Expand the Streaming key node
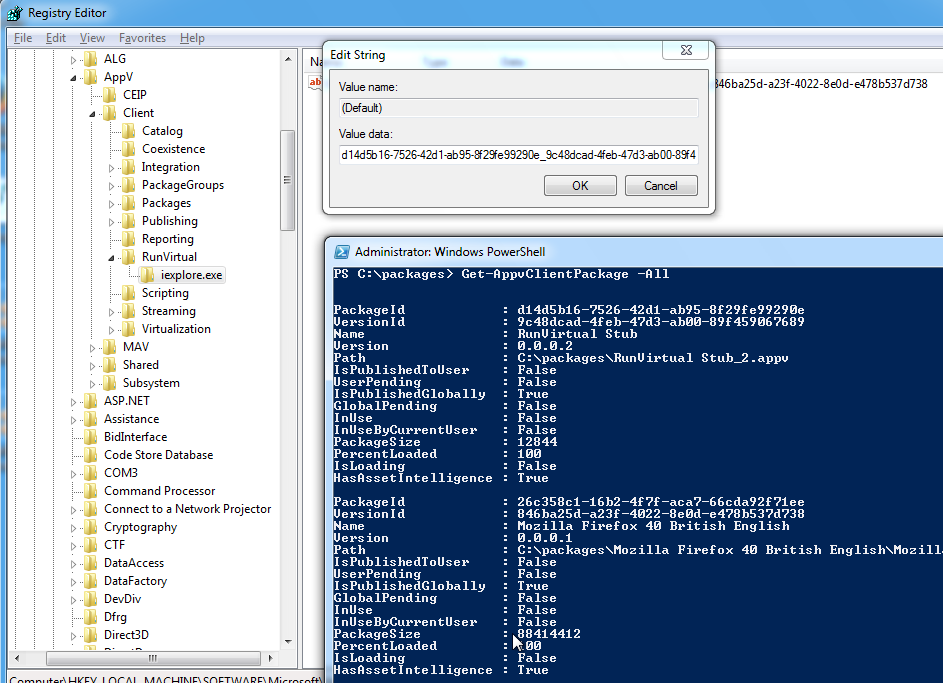Viewport: 943px width, 683px height. tap(112, 311)
